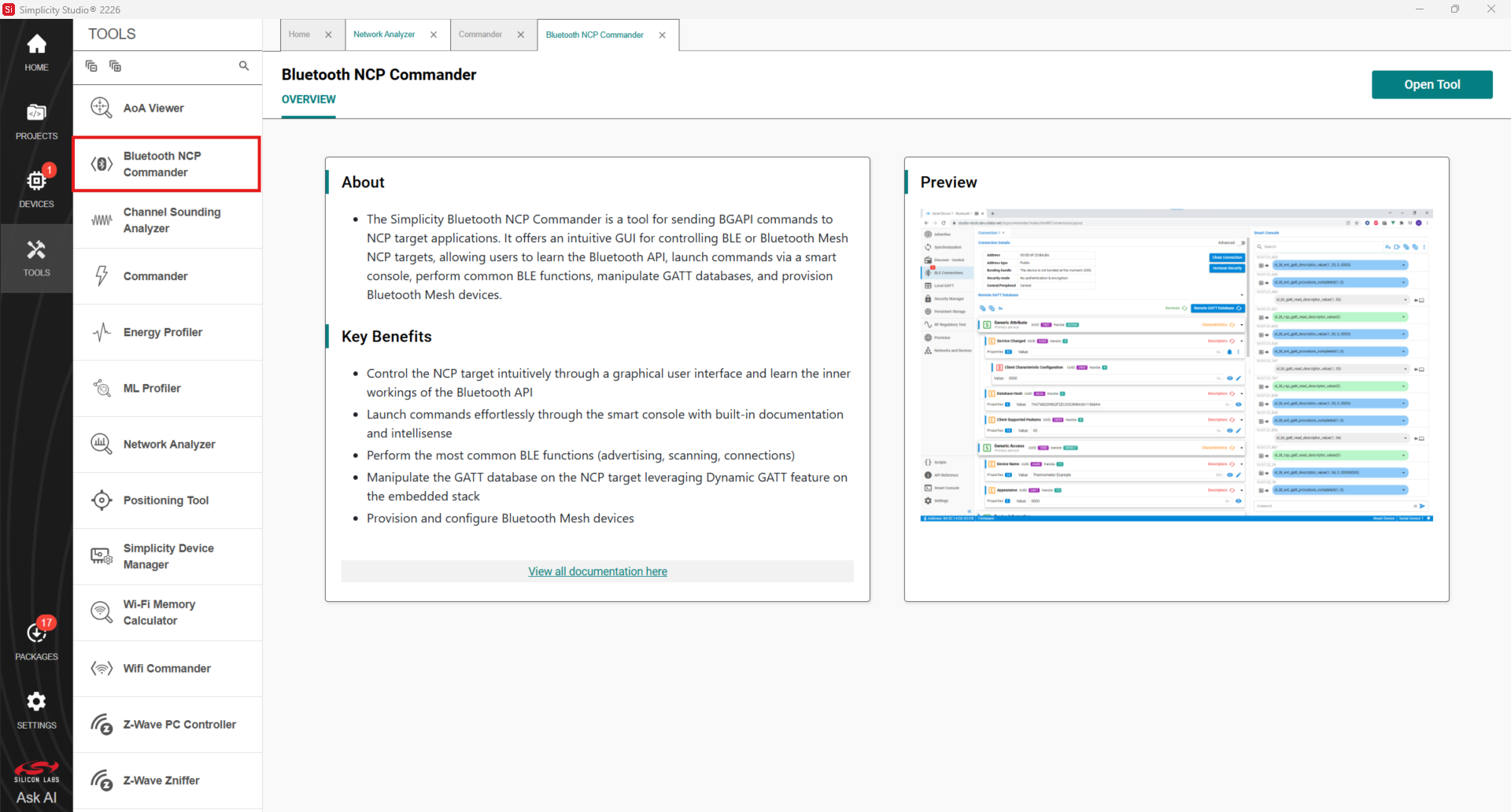Close the Home tab

click(328, 35)
